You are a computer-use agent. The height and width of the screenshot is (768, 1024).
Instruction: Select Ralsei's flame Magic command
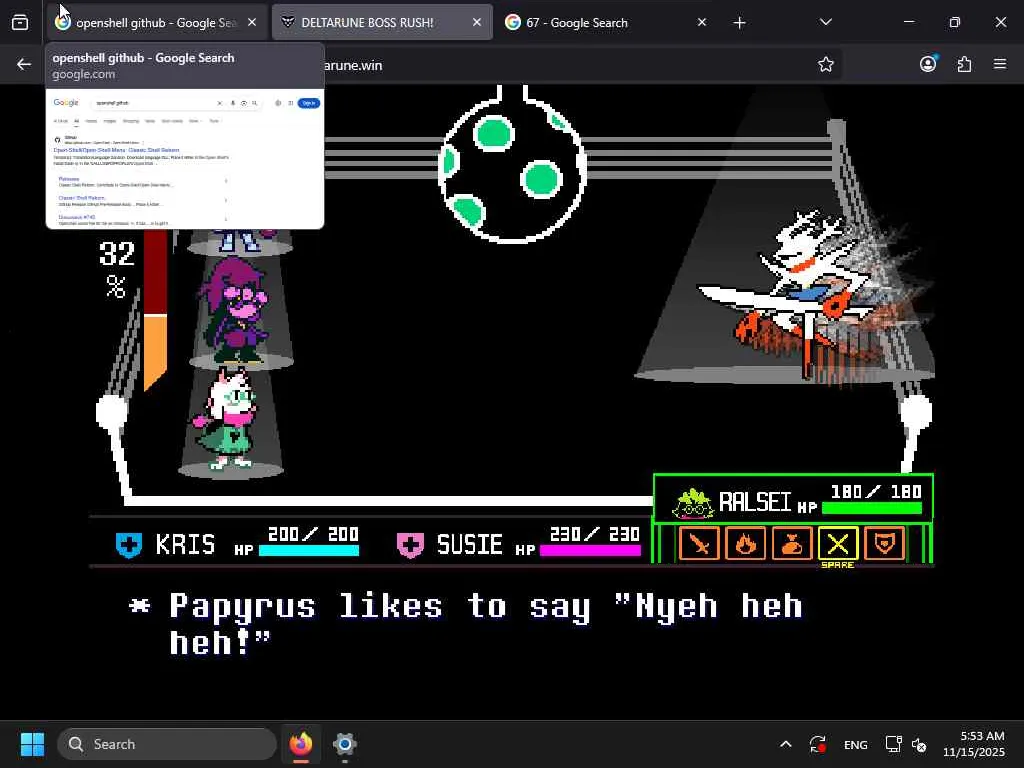745,543
